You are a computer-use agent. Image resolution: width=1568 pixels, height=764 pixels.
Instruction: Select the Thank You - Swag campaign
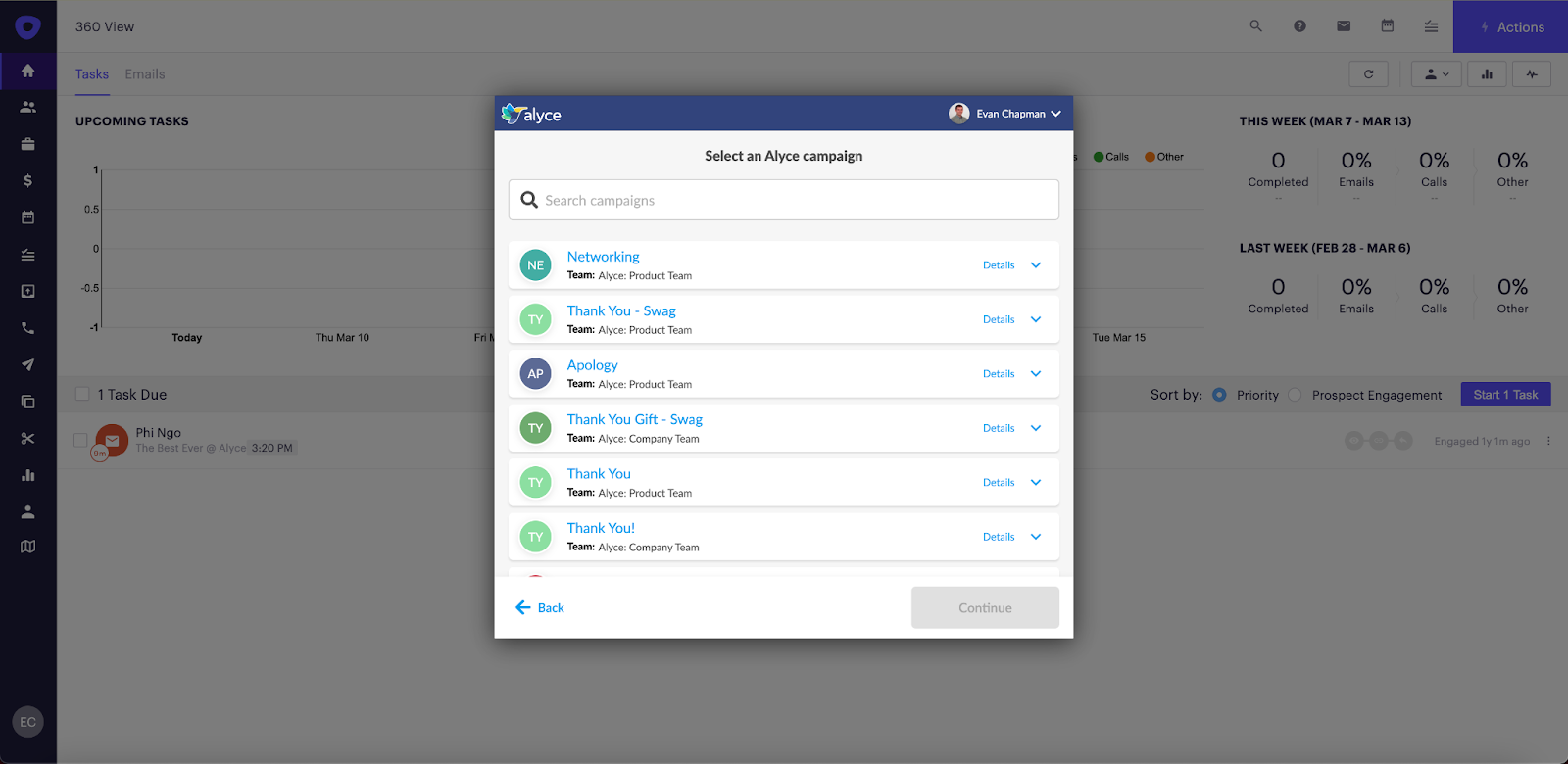click(x=621, y=310)
